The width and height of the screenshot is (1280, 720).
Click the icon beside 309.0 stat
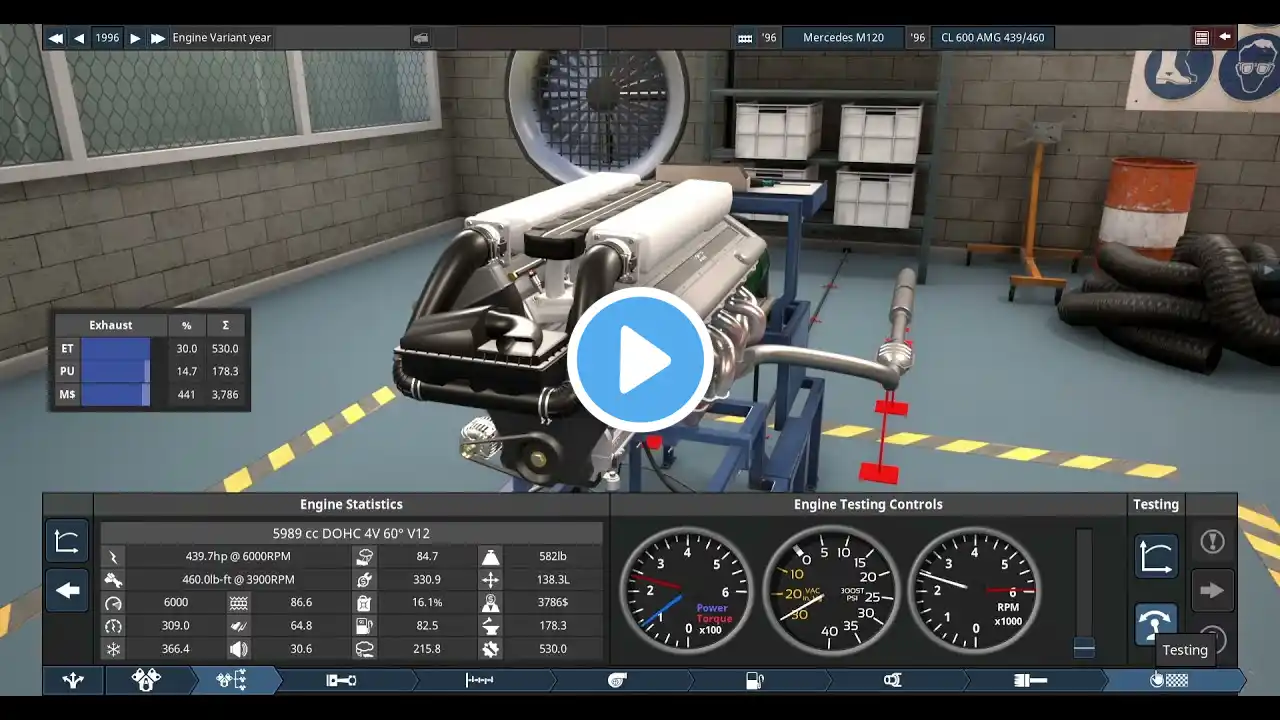113,625
